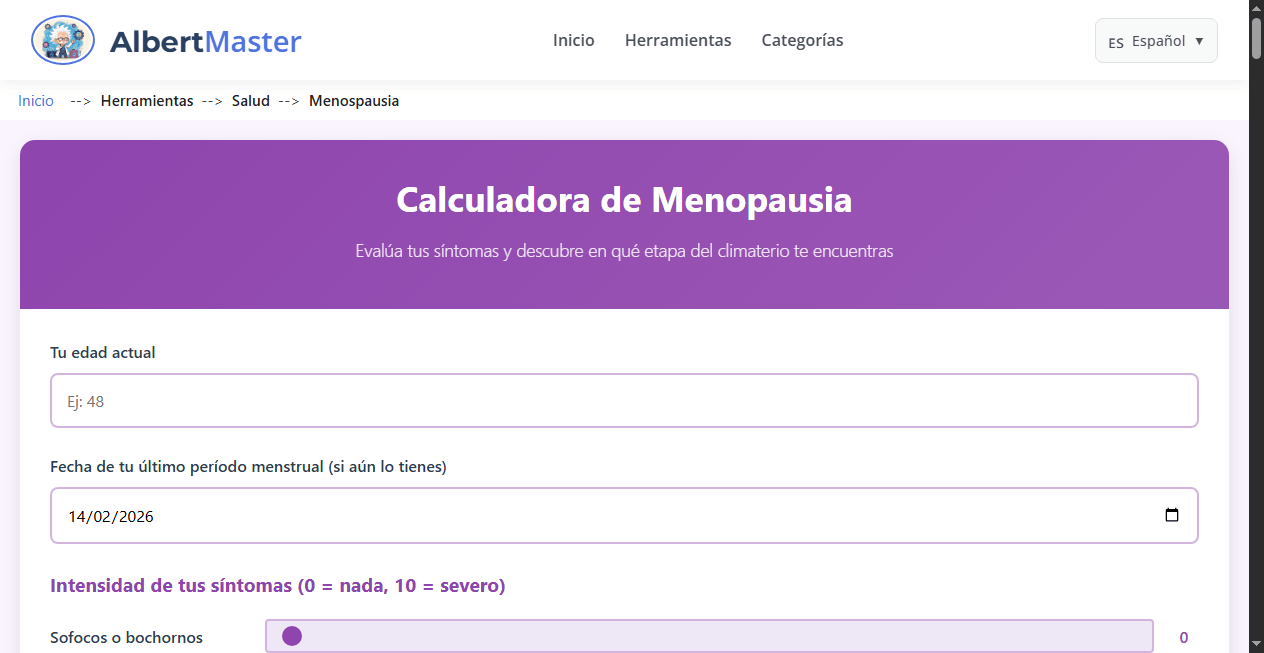Expand the language selector arrow
Image resolution: width=1264 pixels, height=653 pixels.
(x=1197, y=40)
